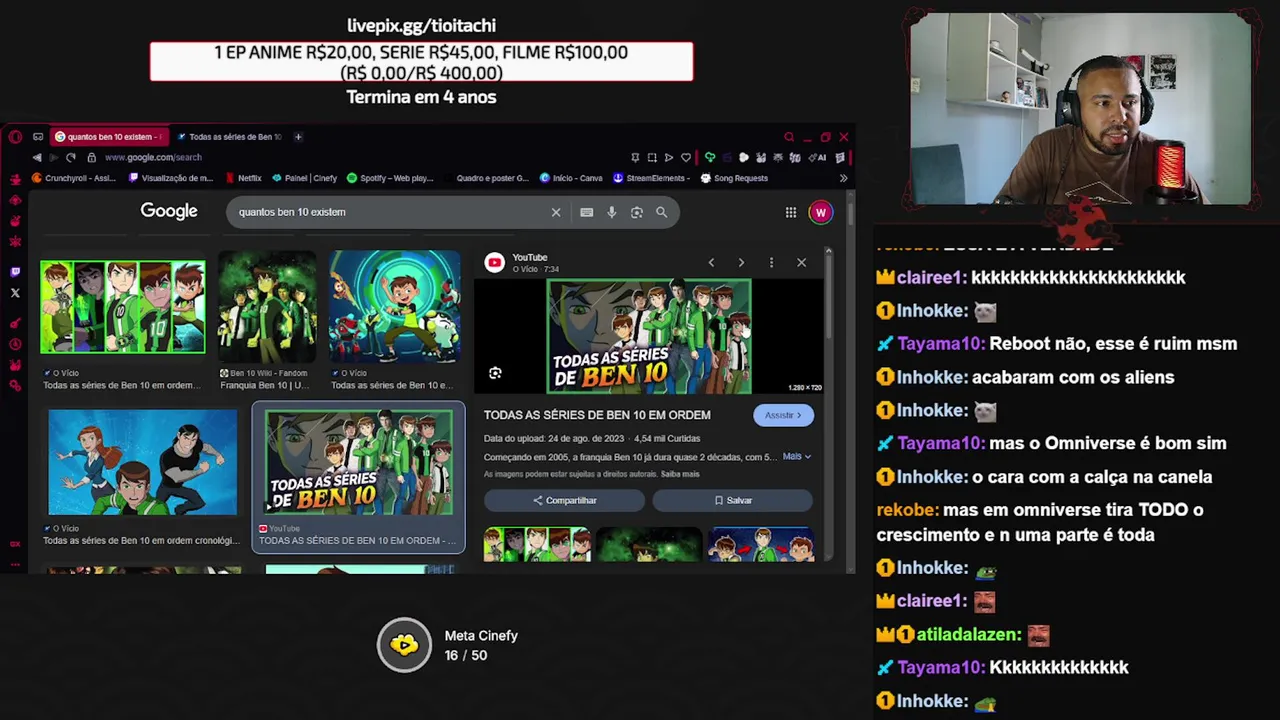Open the workspaces icon beside the tabs
This screenshot has height=720, width=1280.
pyautogui.click(x=38, y=137)
